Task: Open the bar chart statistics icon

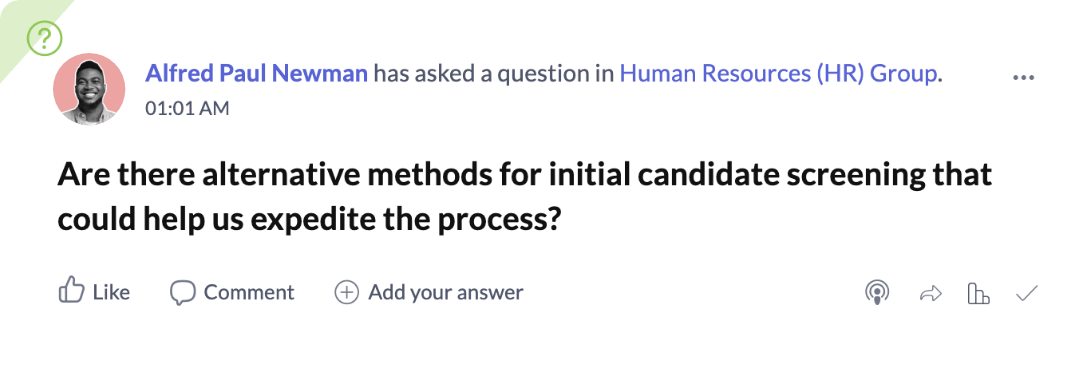Action: tap(978, 294)
